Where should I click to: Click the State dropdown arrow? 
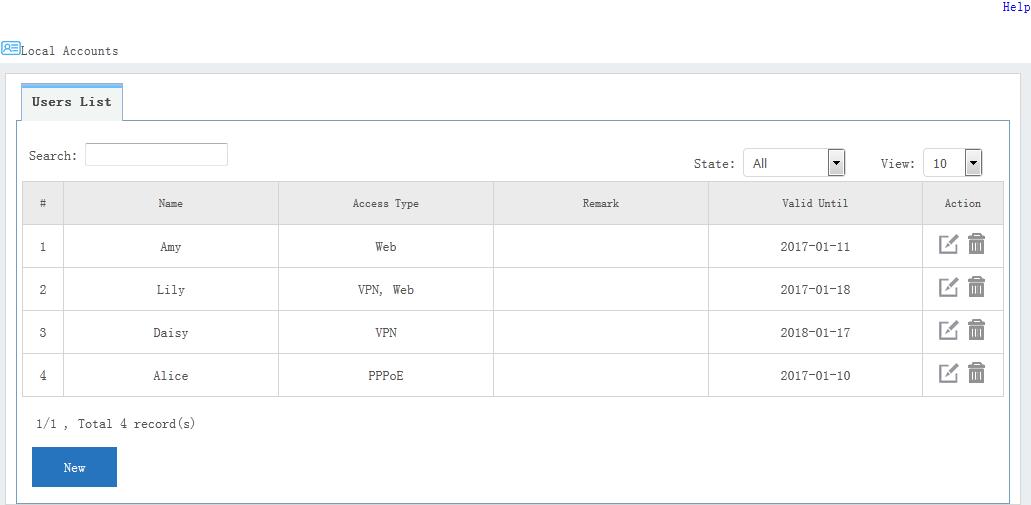(x=837, y=163)
